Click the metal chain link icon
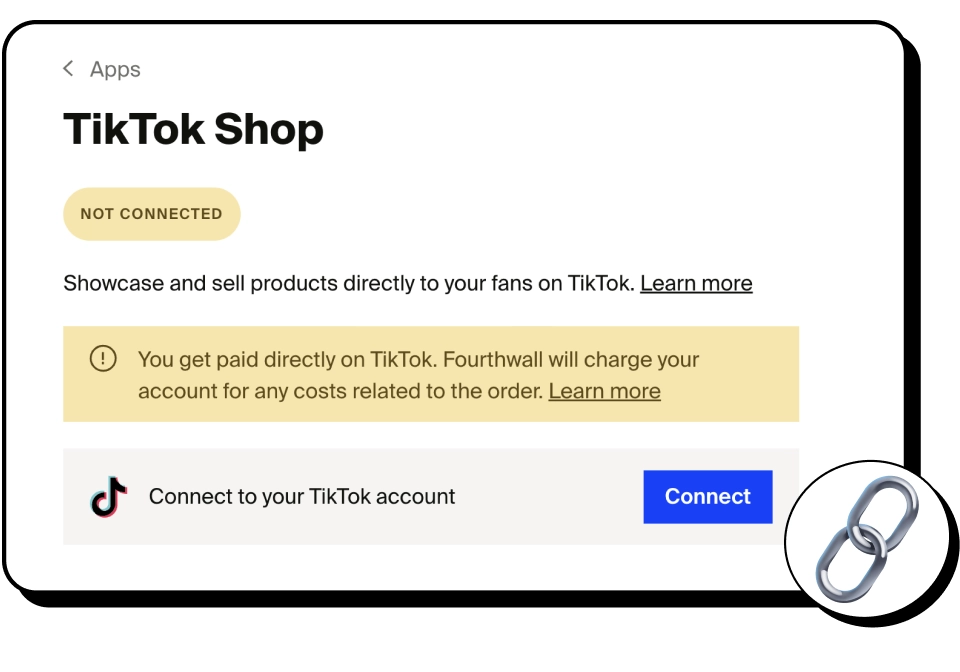This screenshot has width=960, height=672. pyautogui.click(x=866, y=540)
